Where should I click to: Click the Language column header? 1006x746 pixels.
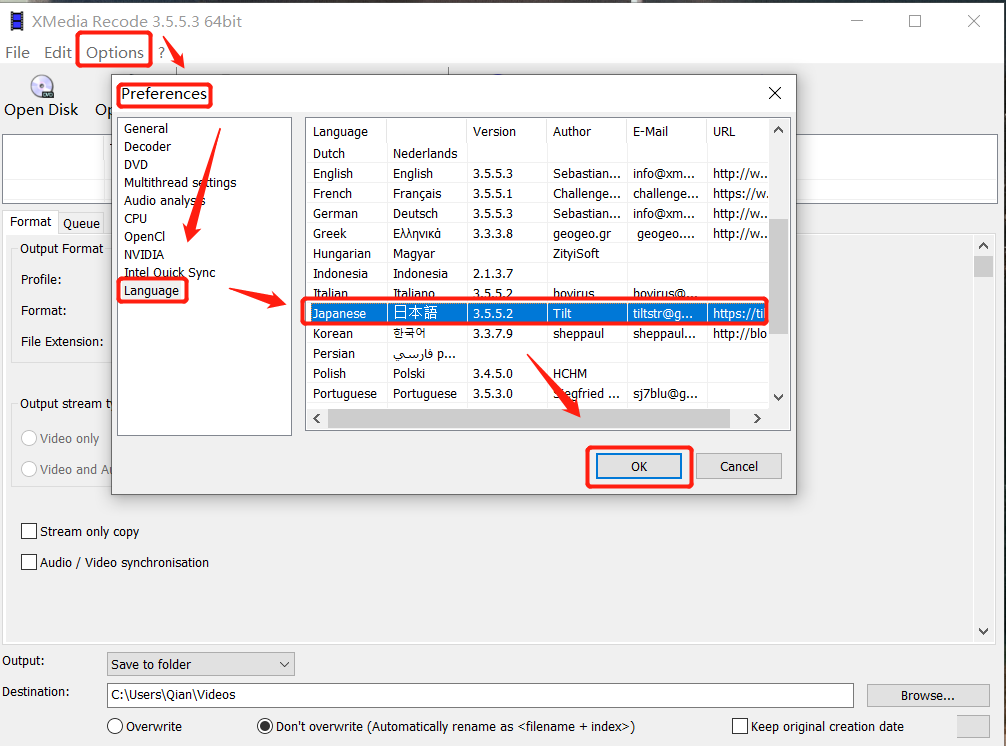346,131
